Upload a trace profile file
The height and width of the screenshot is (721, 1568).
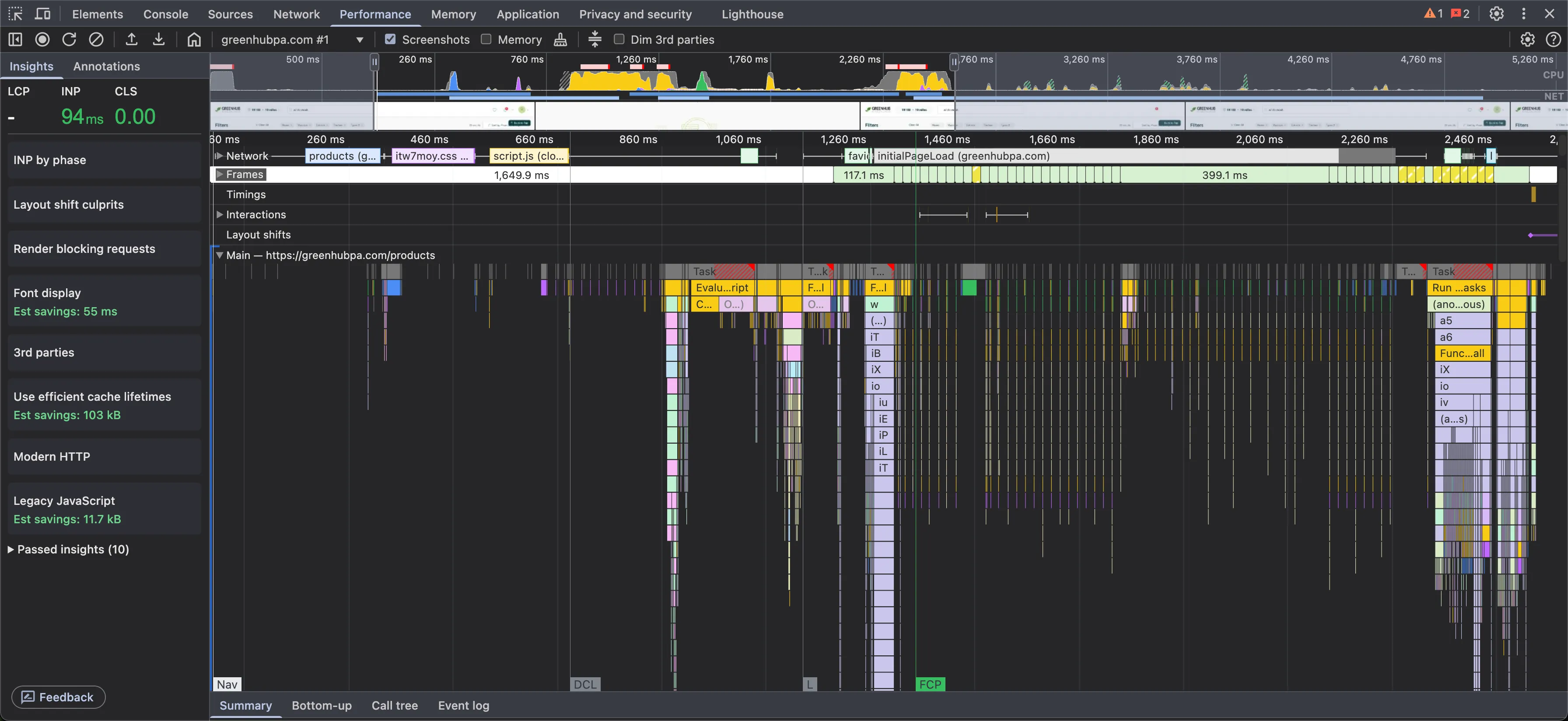point(132,39)
